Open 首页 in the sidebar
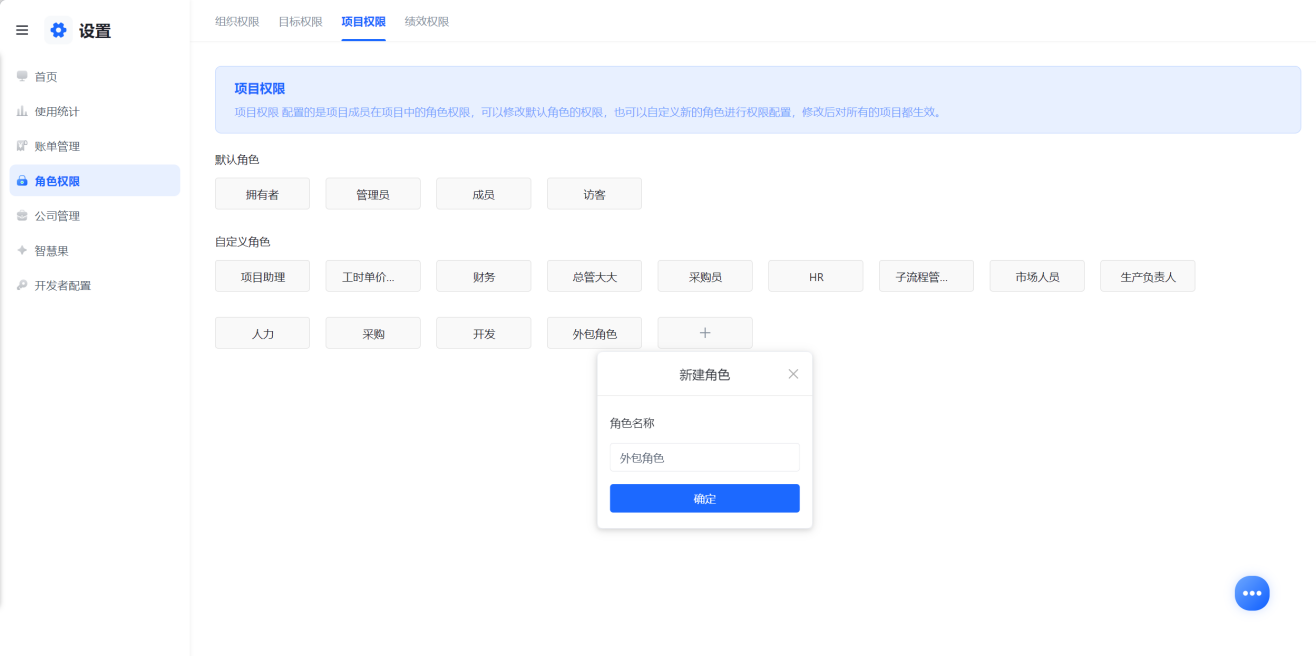 point(94,76)
